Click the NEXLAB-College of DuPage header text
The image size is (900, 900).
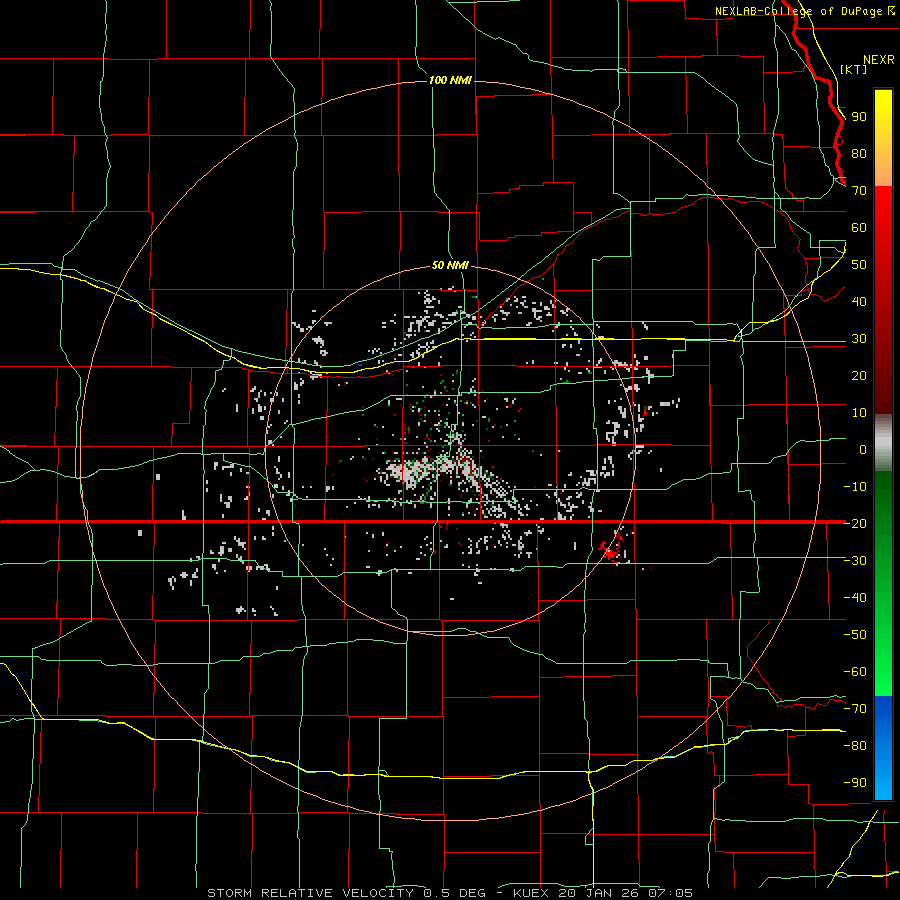(x=800, y=11)
